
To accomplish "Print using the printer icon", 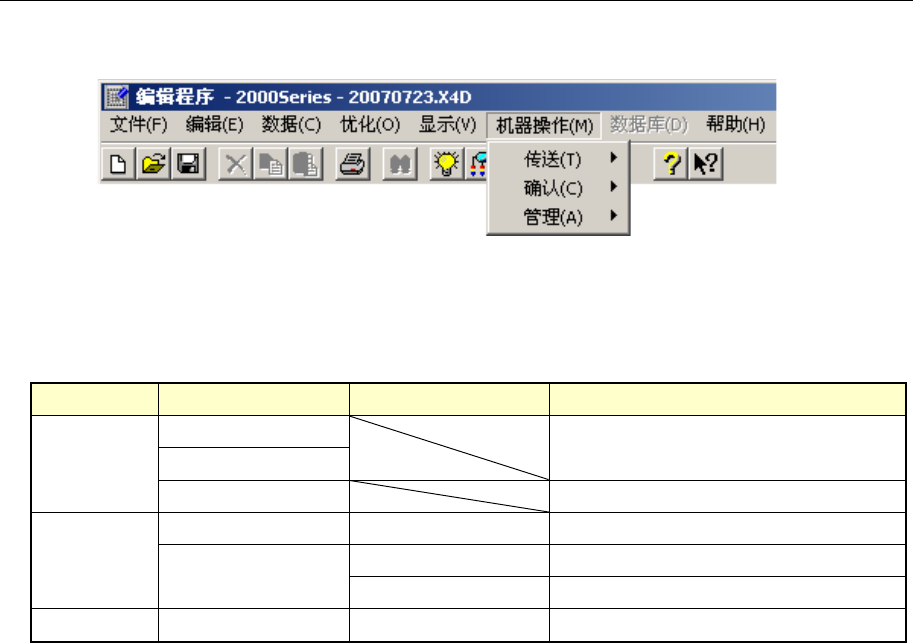I will [x=353, y=164].
